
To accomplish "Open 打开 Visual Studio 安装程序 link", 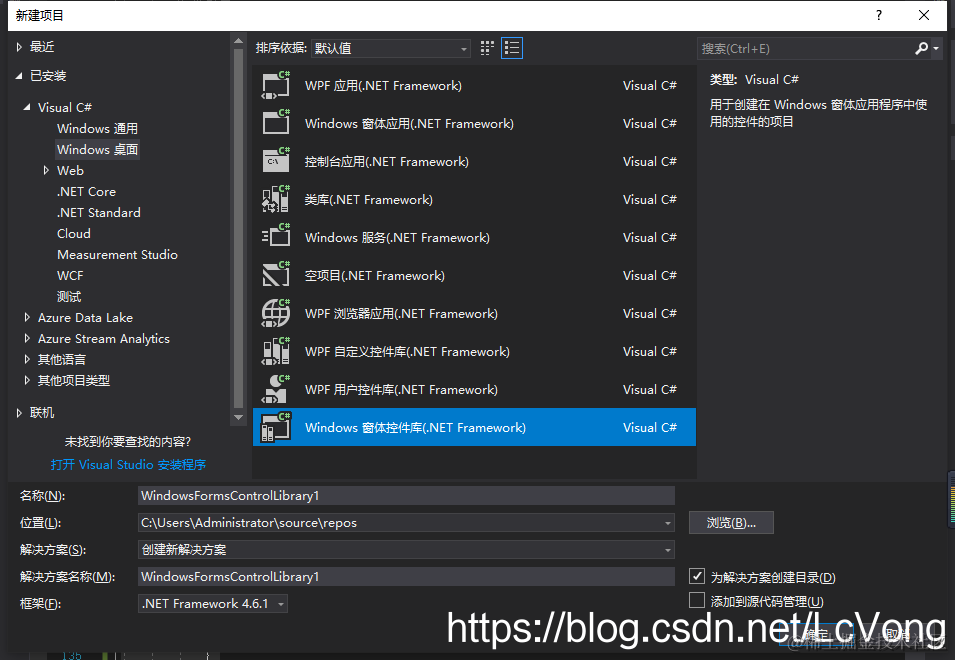I will (128, 465).
